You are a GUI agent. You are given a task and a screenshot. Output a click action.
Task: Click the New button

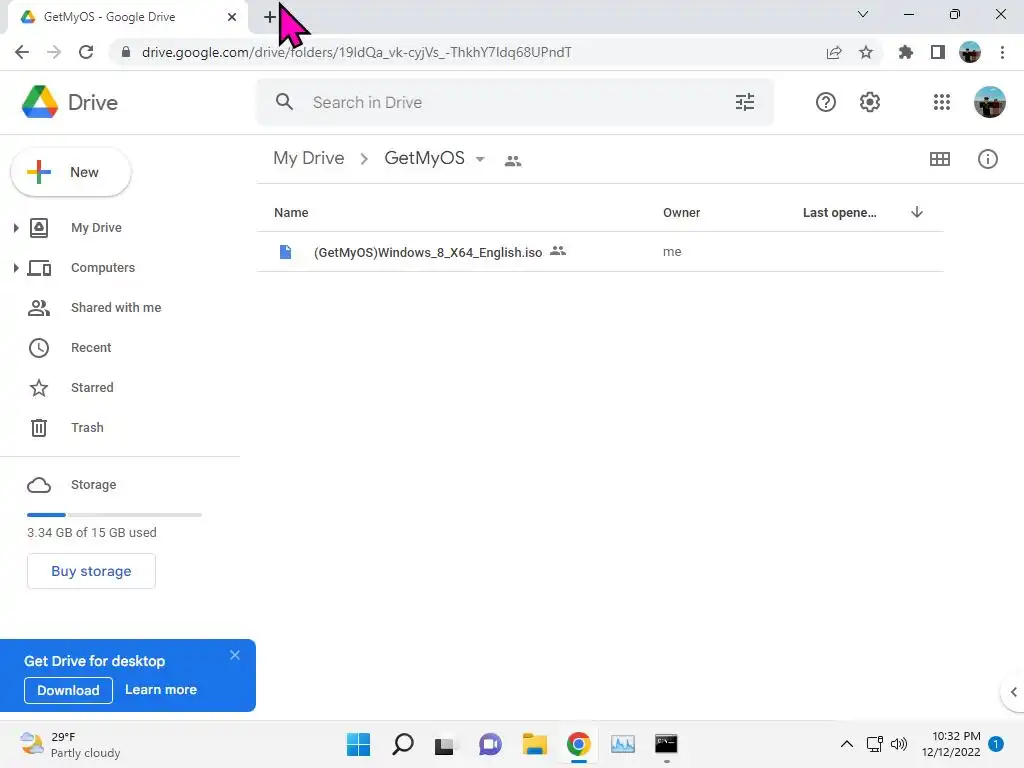(x=71, y=172)
